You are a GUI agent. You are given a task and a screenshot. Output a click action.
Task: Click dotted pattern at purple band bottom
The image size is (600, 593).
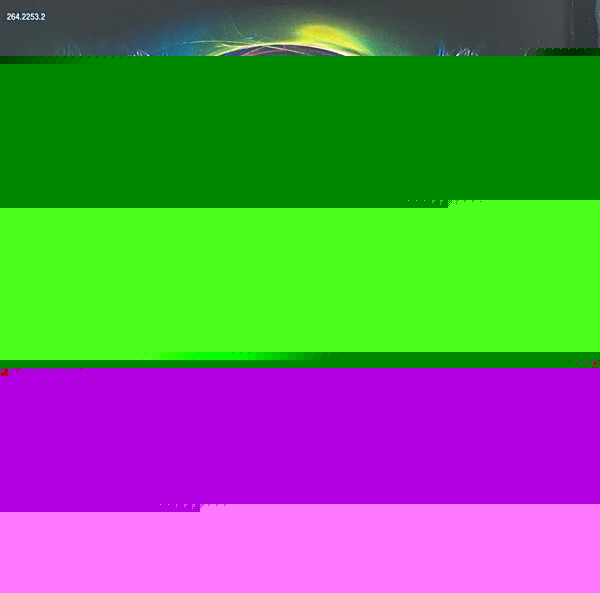(x=192, y=507)
